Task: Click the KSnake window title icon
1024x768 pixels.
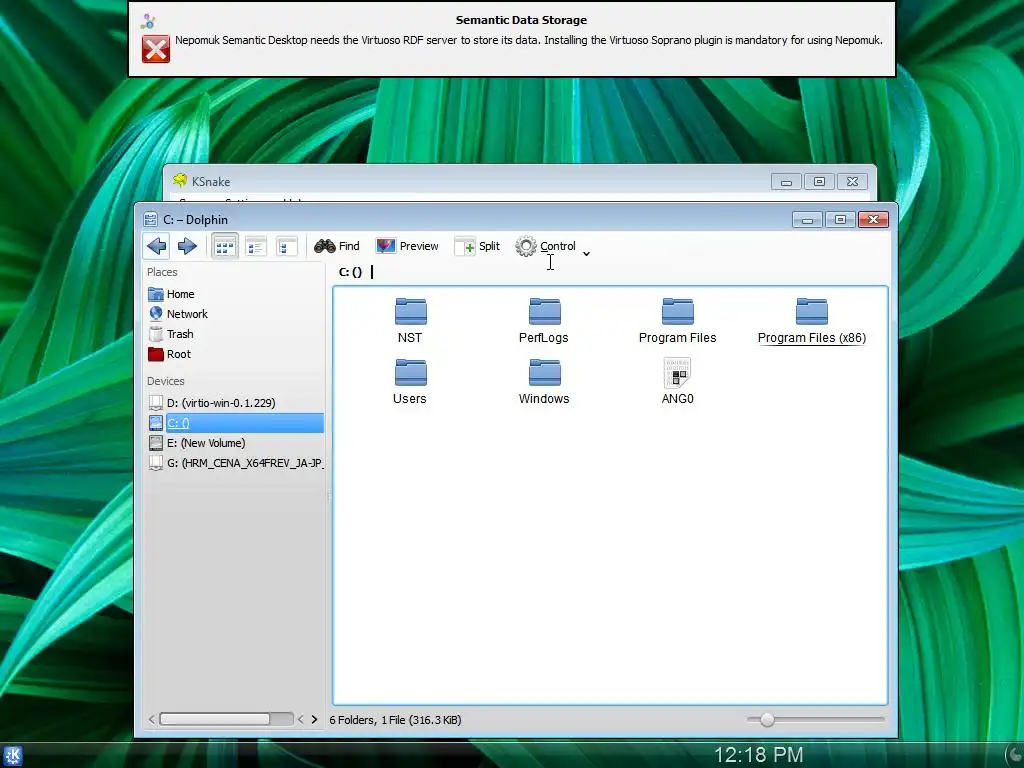Action: (x=180, y=181)
